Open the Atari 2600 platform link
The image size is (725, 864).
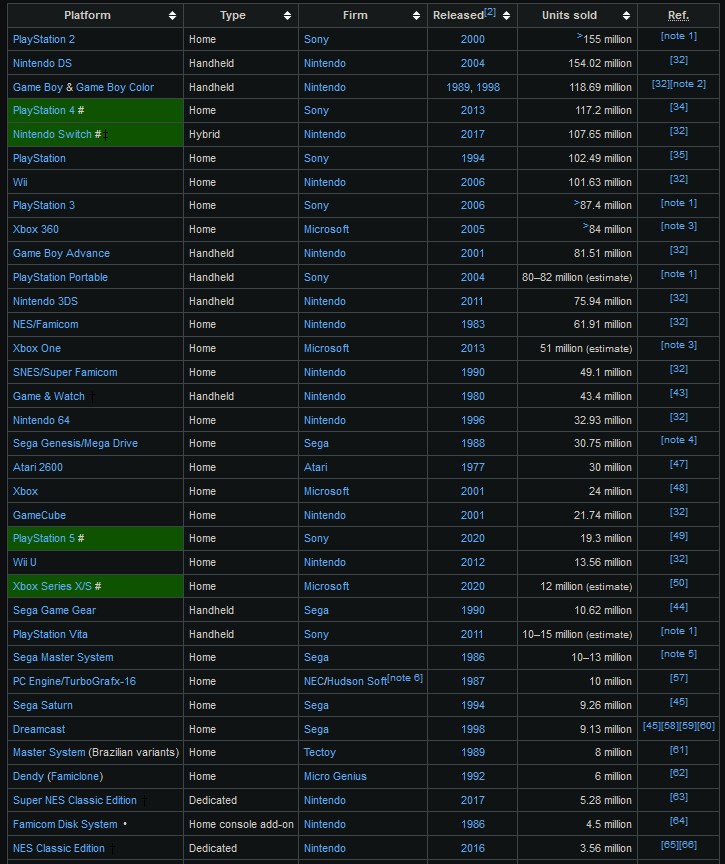pos(37,467)
